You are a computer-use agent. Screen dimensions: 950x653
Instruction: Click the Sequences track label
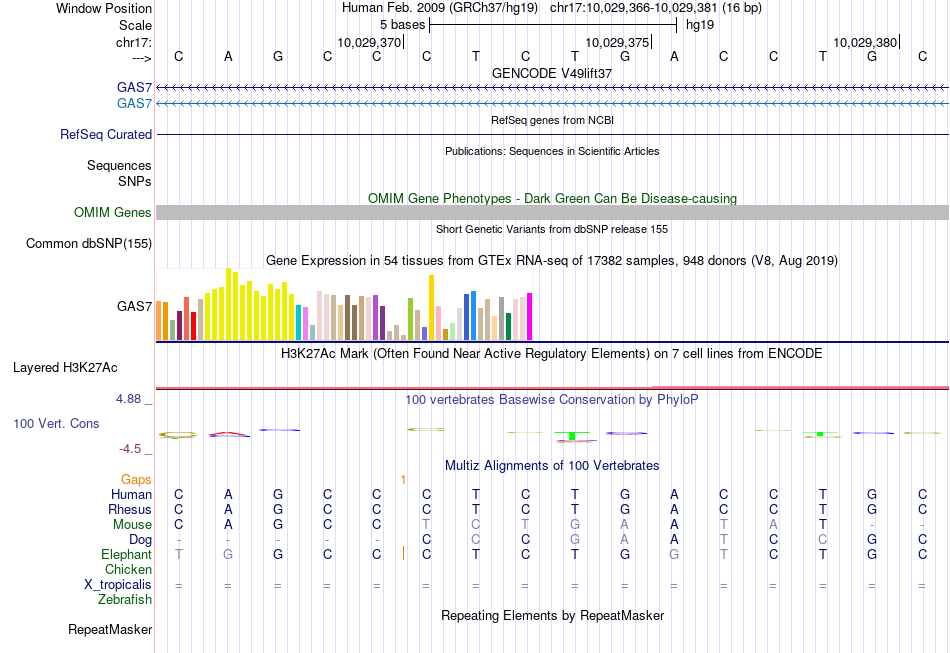pyautogui.click(x=119, y=165)
